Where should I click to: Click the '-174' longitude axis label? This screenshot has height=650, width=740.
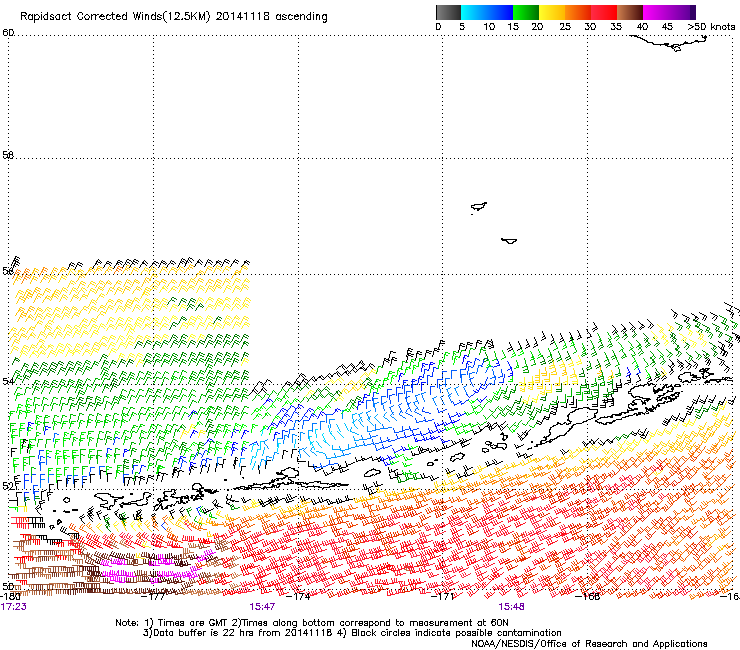pyautogui.click(x=299, y=596)
